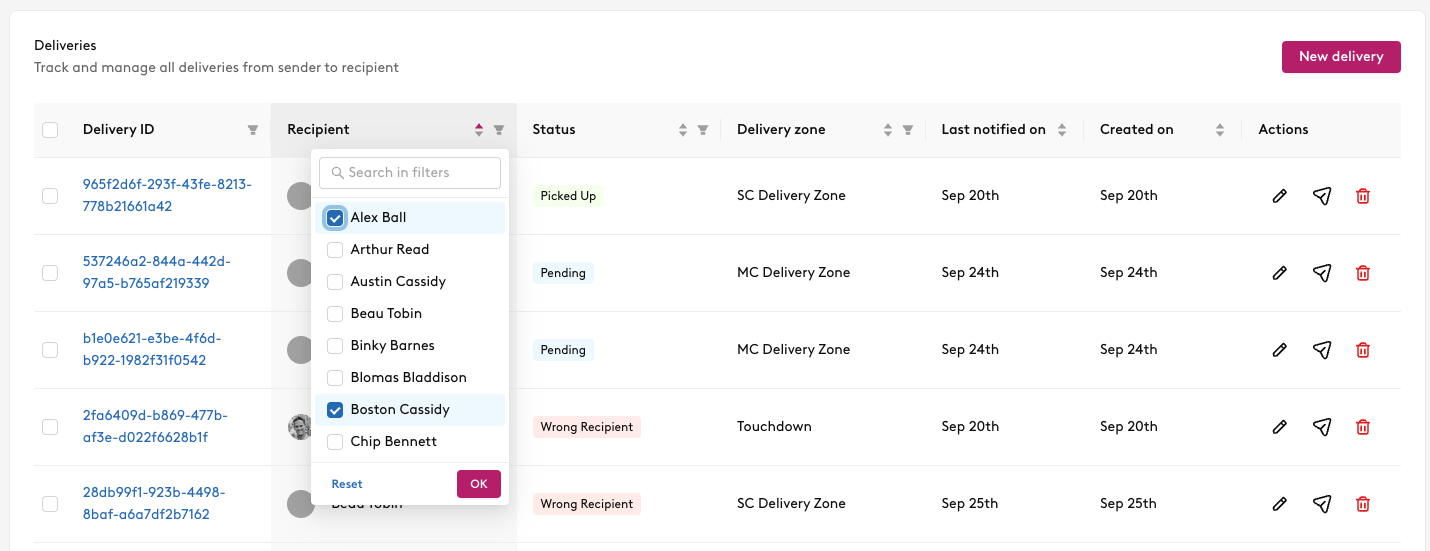
Task: Toggle the select-all checkbox in the table header
Action: [50, 130]
